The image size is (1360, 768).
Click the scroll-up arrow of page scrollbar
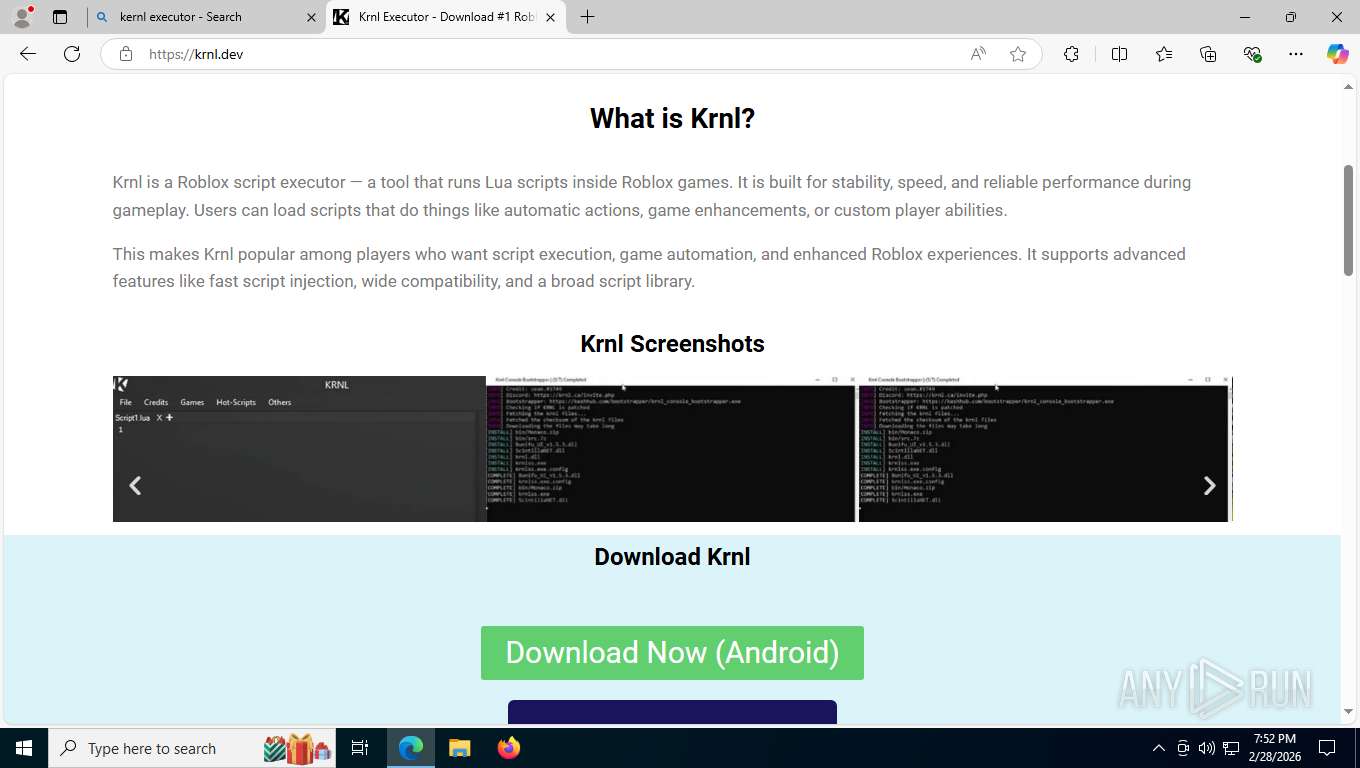1348,88
